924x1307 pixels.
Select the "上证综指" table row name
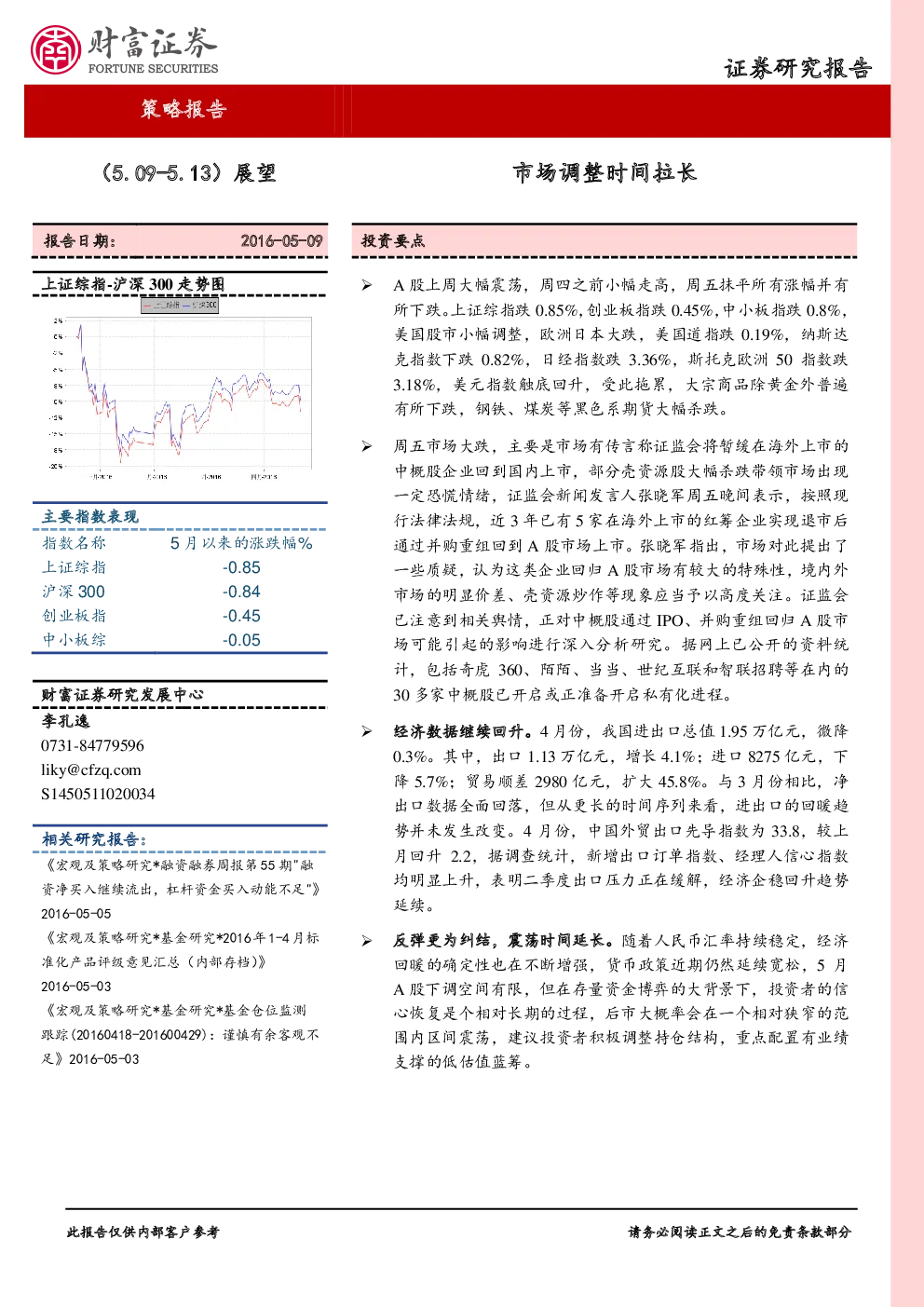point(75,567)
